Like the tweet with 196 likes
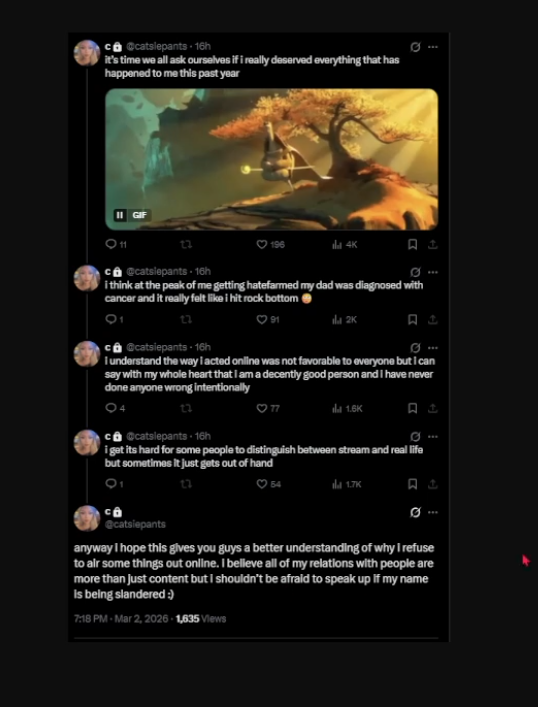 coord(271,244)
